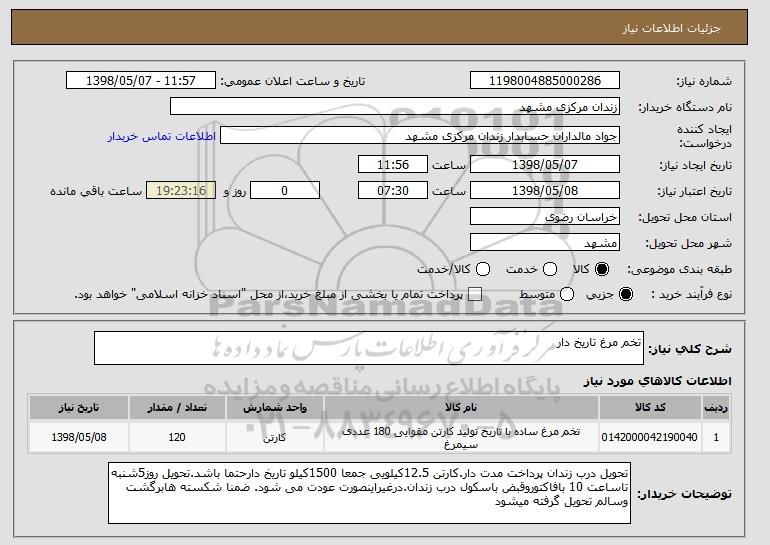
Task: Click the 1398/05/08 need date cell
Action: [x=79, y=437]
